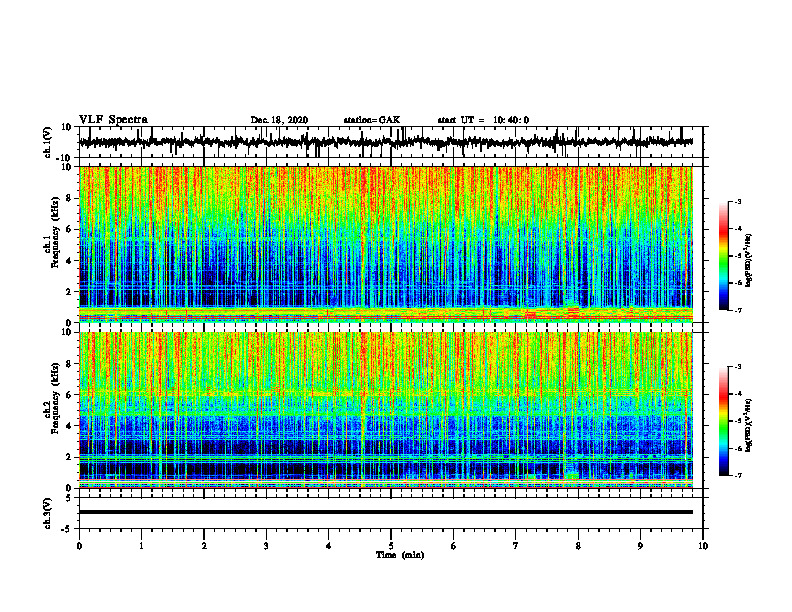Click time axis tick label "0"
Screen dimensions: 792x612
tap(79, 546)
